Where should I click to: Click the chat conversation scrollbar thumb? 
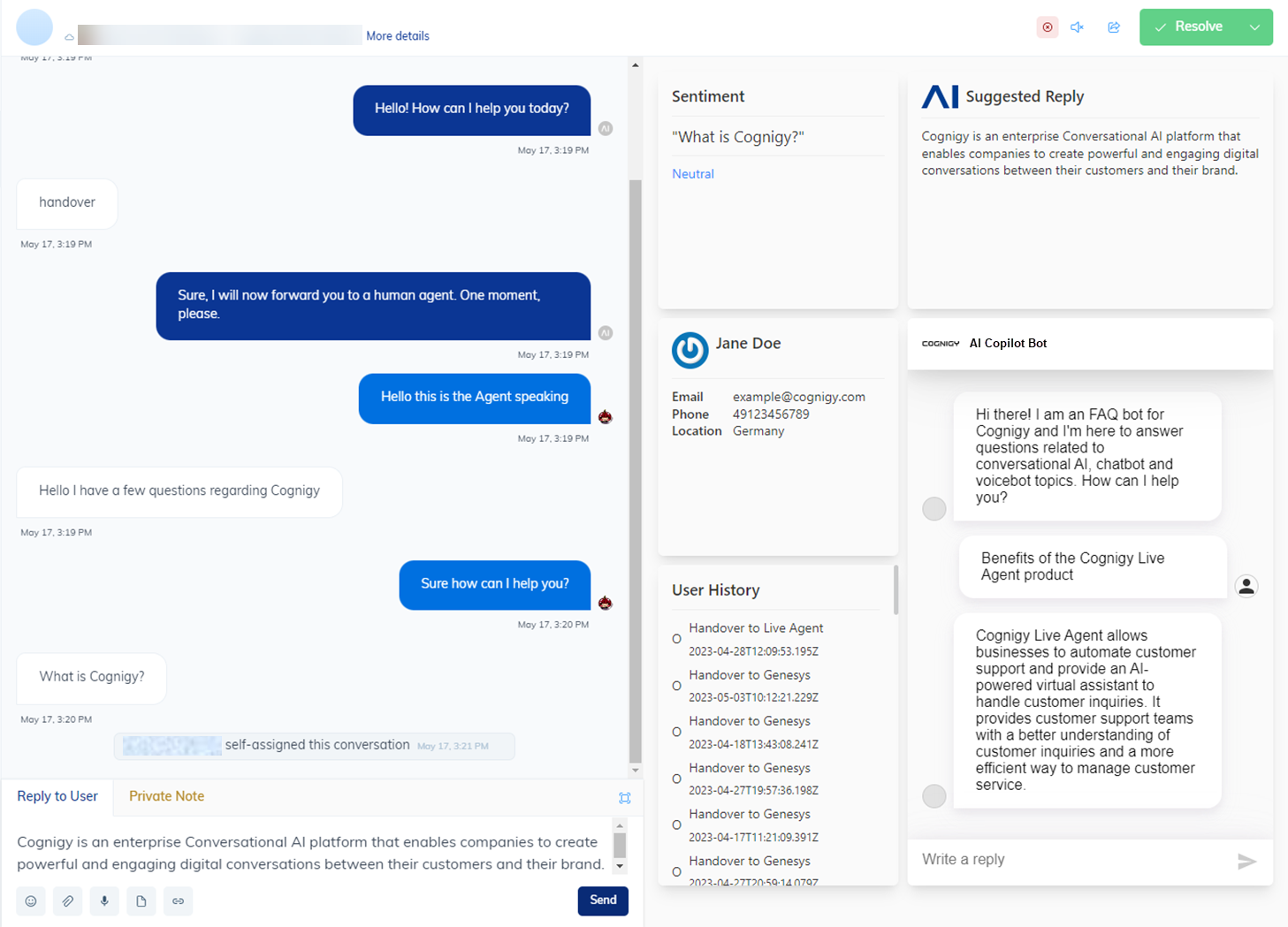(635, 471)
